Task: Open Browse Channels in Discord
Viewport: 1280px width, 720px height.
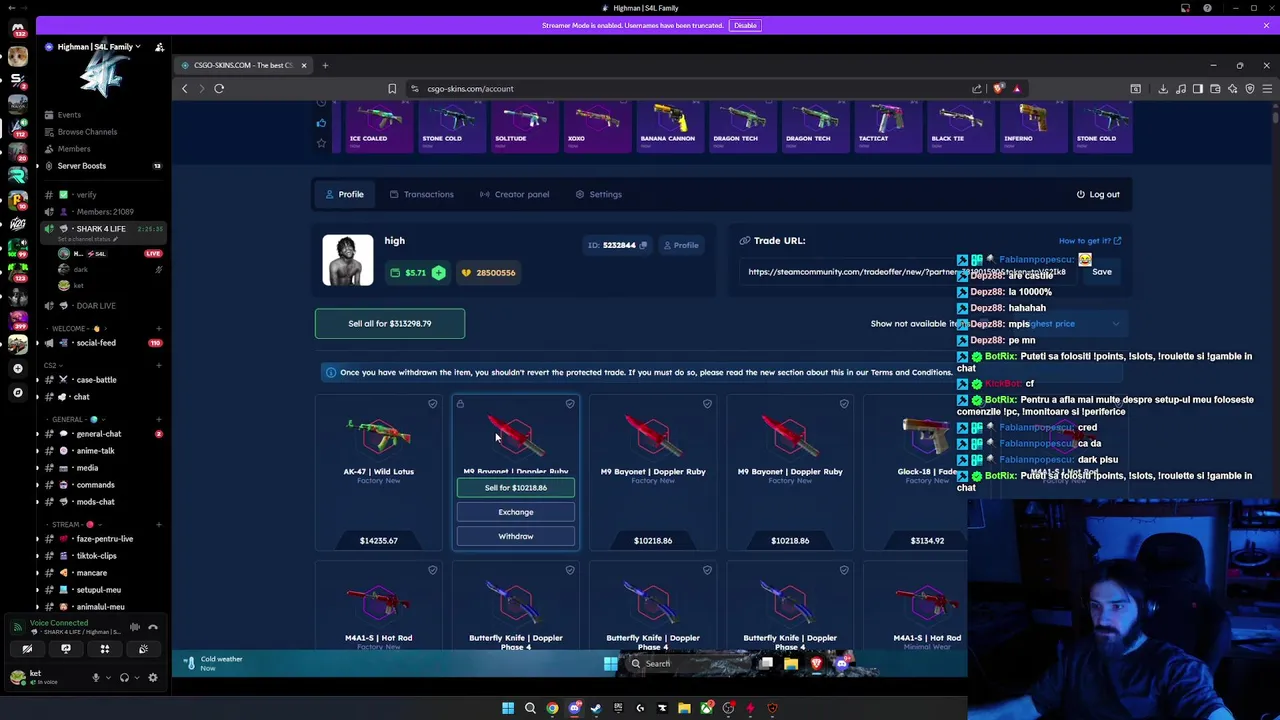Action: (x=87, y=132)
